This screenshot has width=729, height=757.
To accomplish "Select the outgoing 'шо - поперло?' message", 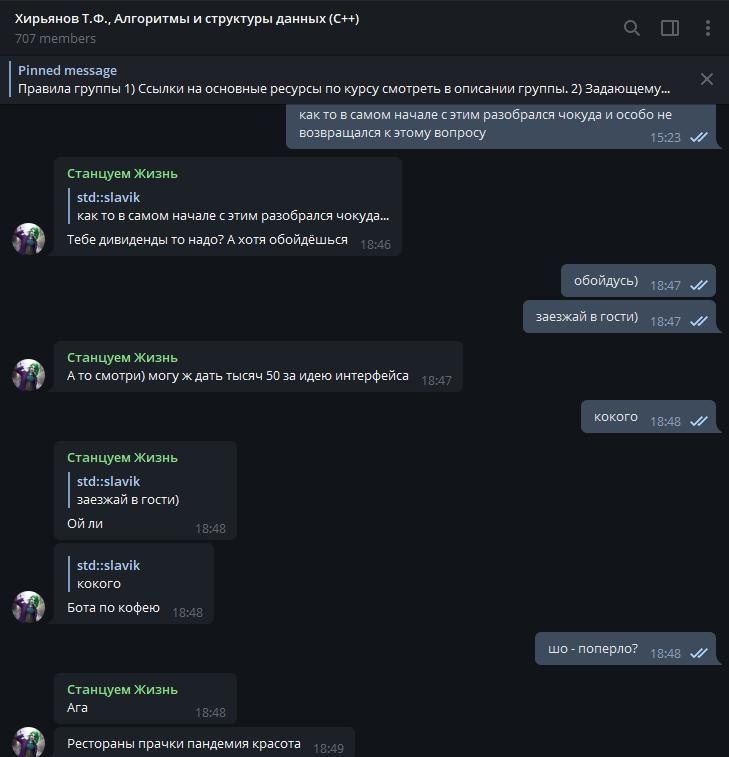I will (625, 649).
